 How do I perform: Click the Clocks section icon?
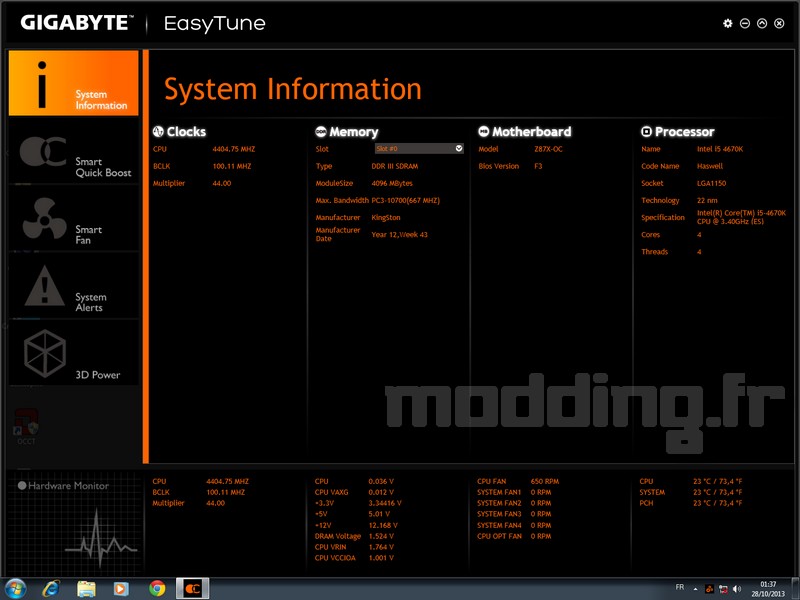coord(158,132)
